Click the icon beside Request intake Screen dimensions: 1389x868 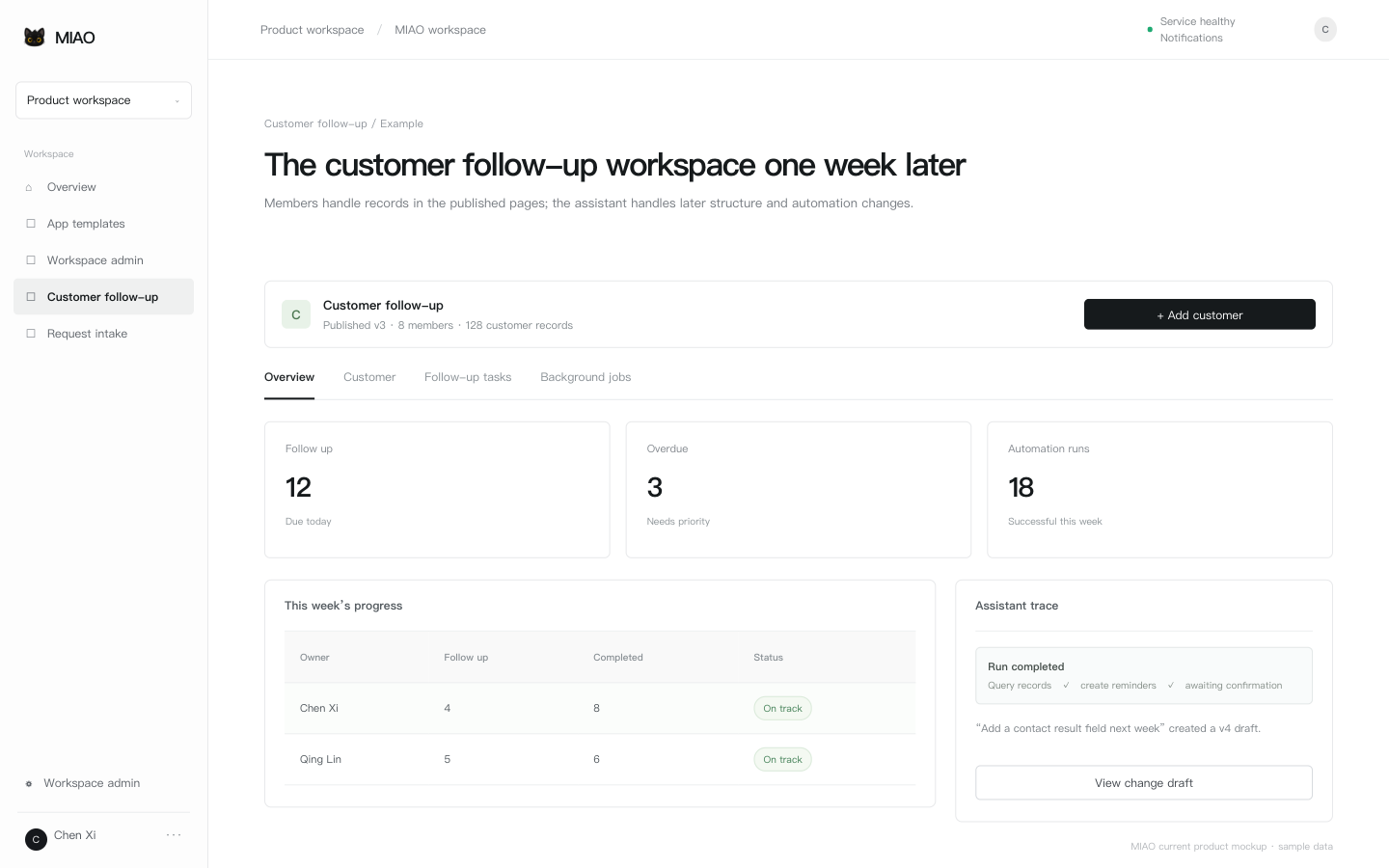point(31,334)
